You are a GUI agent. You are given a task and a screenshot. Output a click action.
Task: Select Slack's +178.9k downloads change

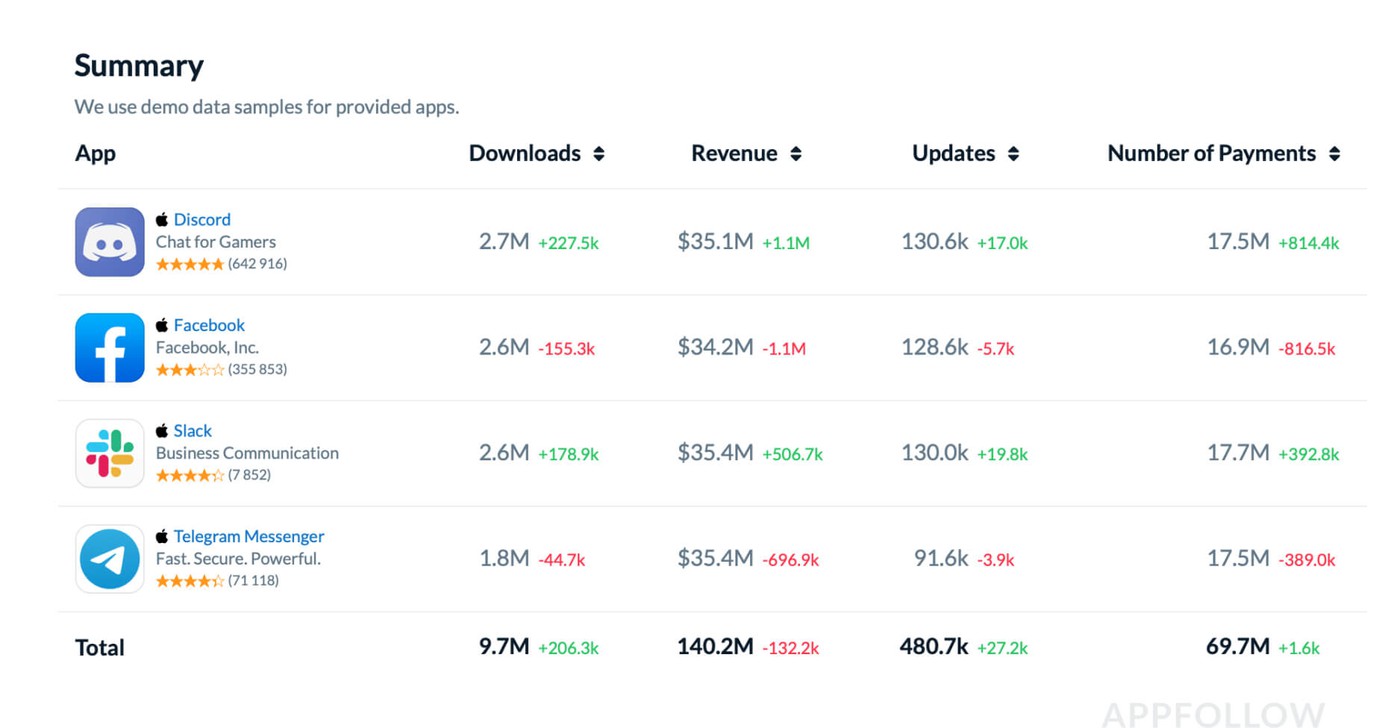[568, 454]
